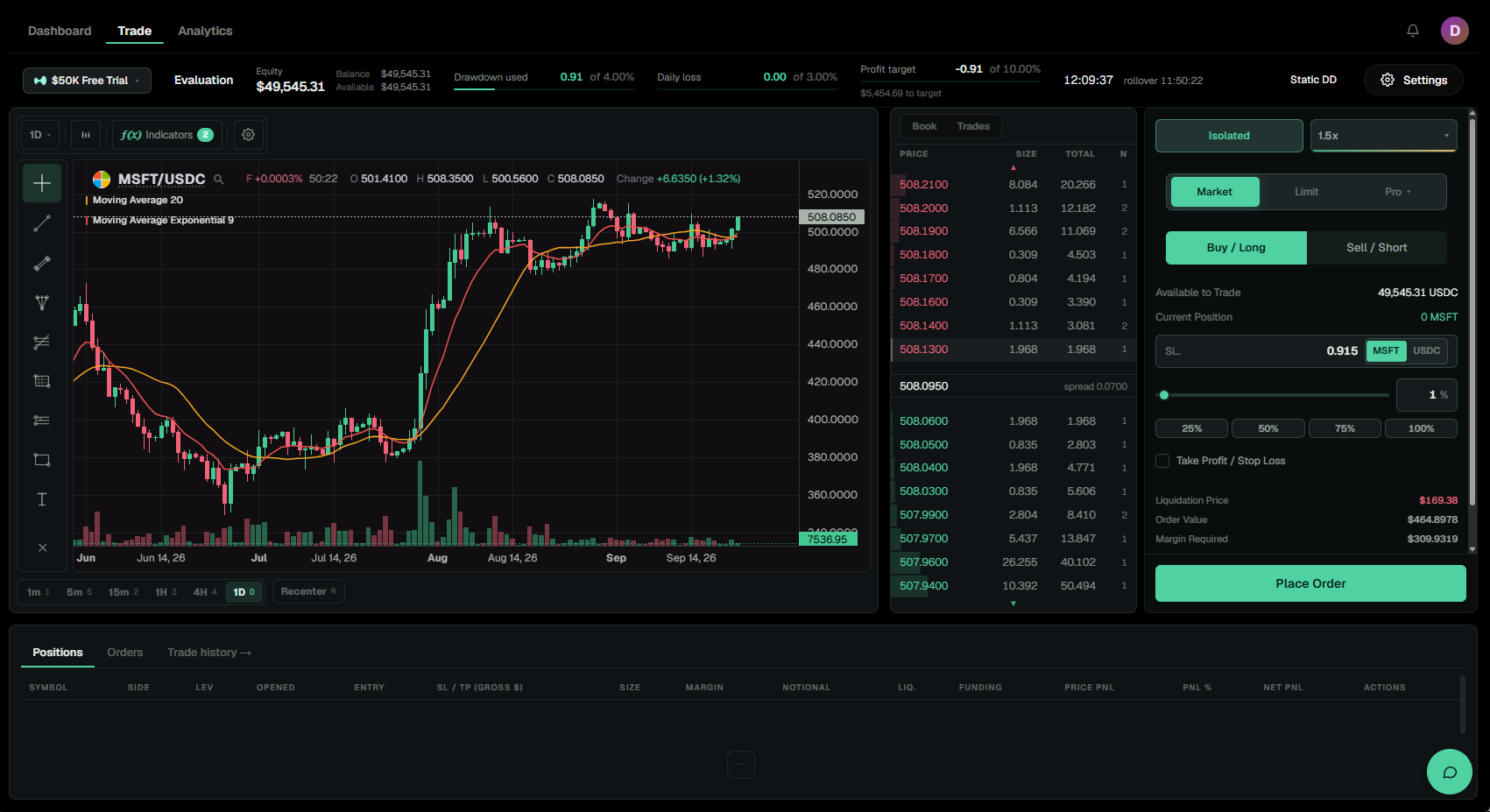Open the D user profile avatar
Image resolution: width=1490 pixels, height=812 pixels.
coord(1455,31)
